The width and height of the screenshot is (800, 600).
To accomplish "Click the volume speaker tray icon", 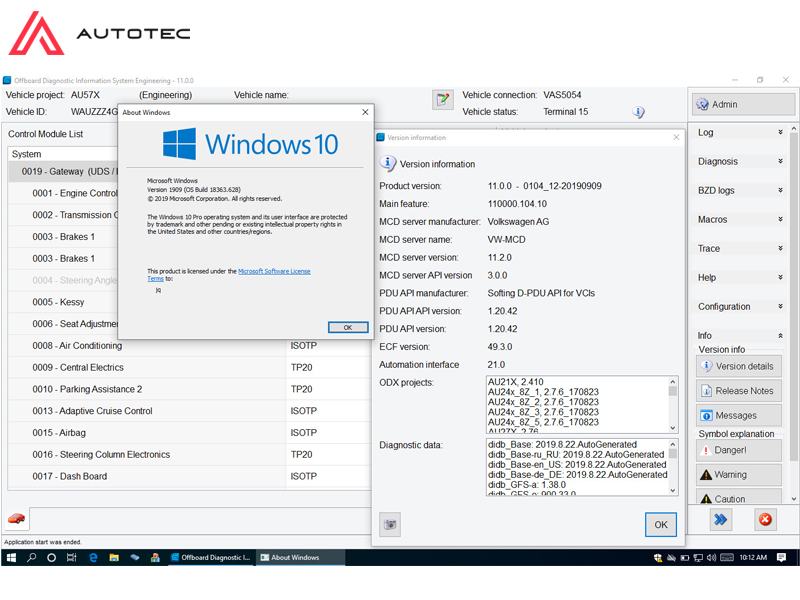I will click(x=711, y=558).
